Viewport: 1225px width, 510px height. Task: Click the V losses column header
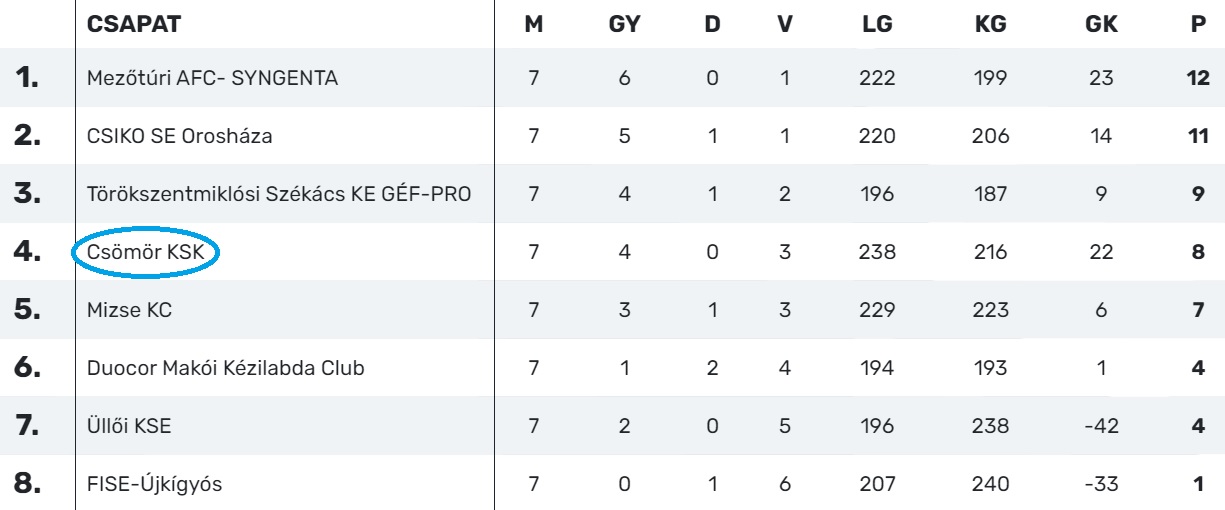(x=785, y=25)
